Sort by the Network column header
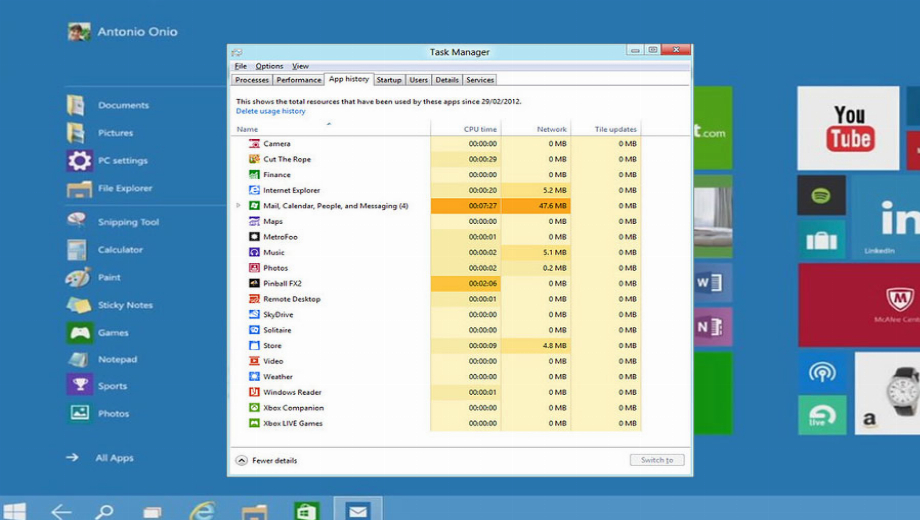920x520 pixels. (536, 129)
